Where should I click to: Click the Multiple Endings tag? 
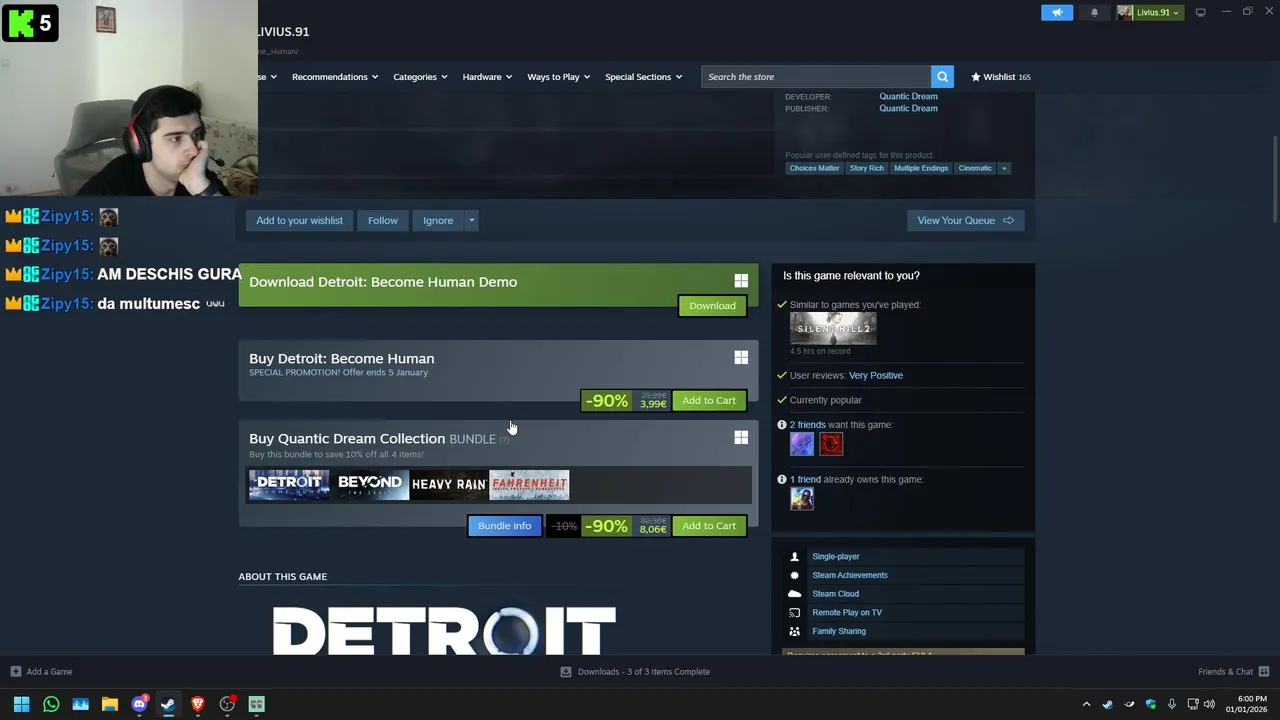click(x=921, y=168)
